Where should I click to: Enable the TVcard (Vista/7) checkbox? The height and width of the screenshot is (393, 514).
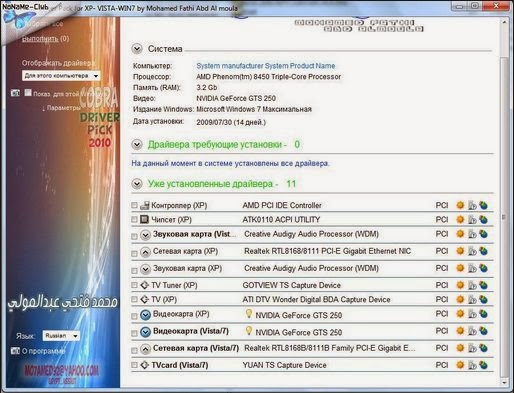[134, 365]
